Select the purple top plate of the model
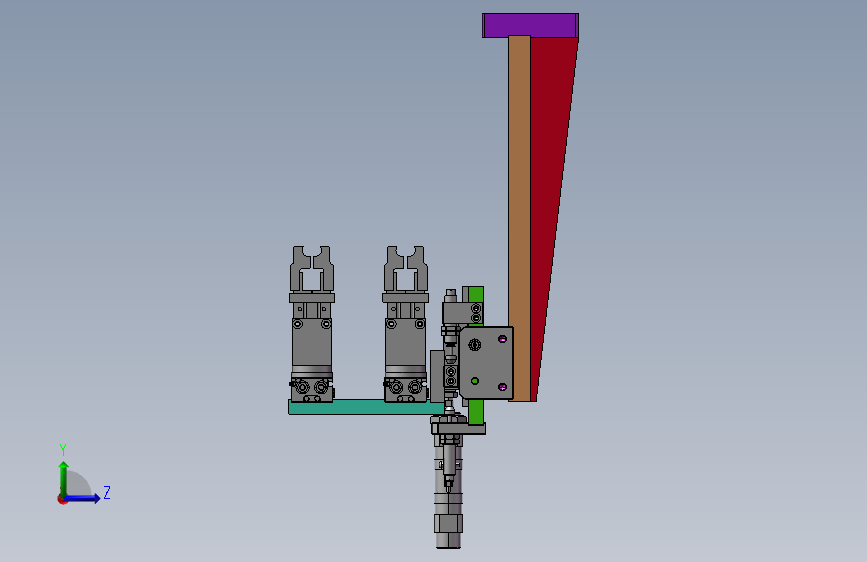This screenshot has width=867, height=562. [530, 25]
